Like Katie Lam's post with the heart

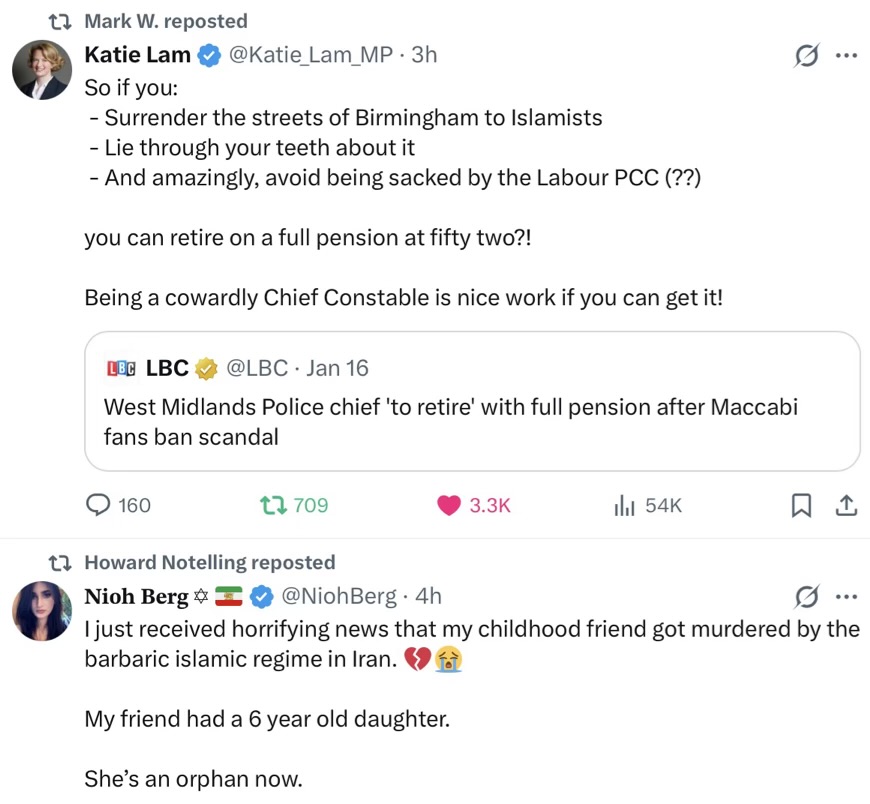point(449,506)
